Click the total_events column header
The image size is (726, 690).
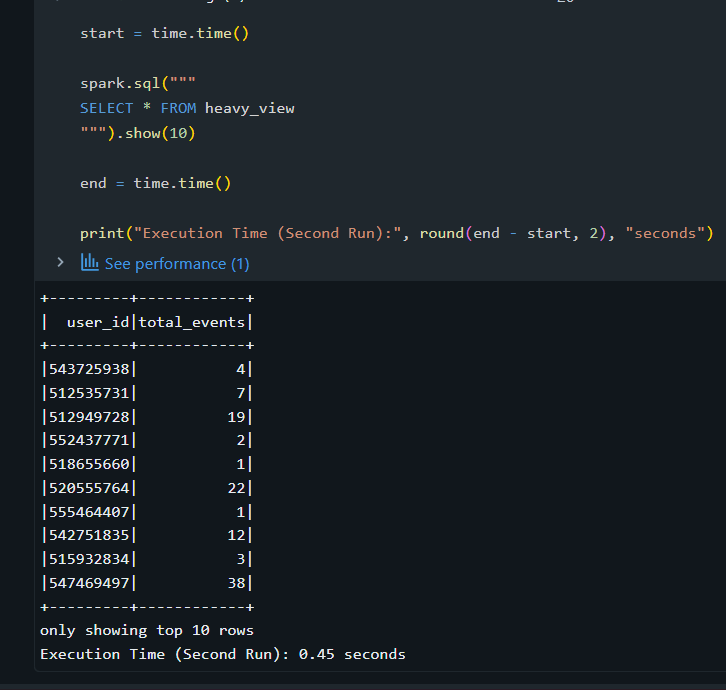(191, 322)
